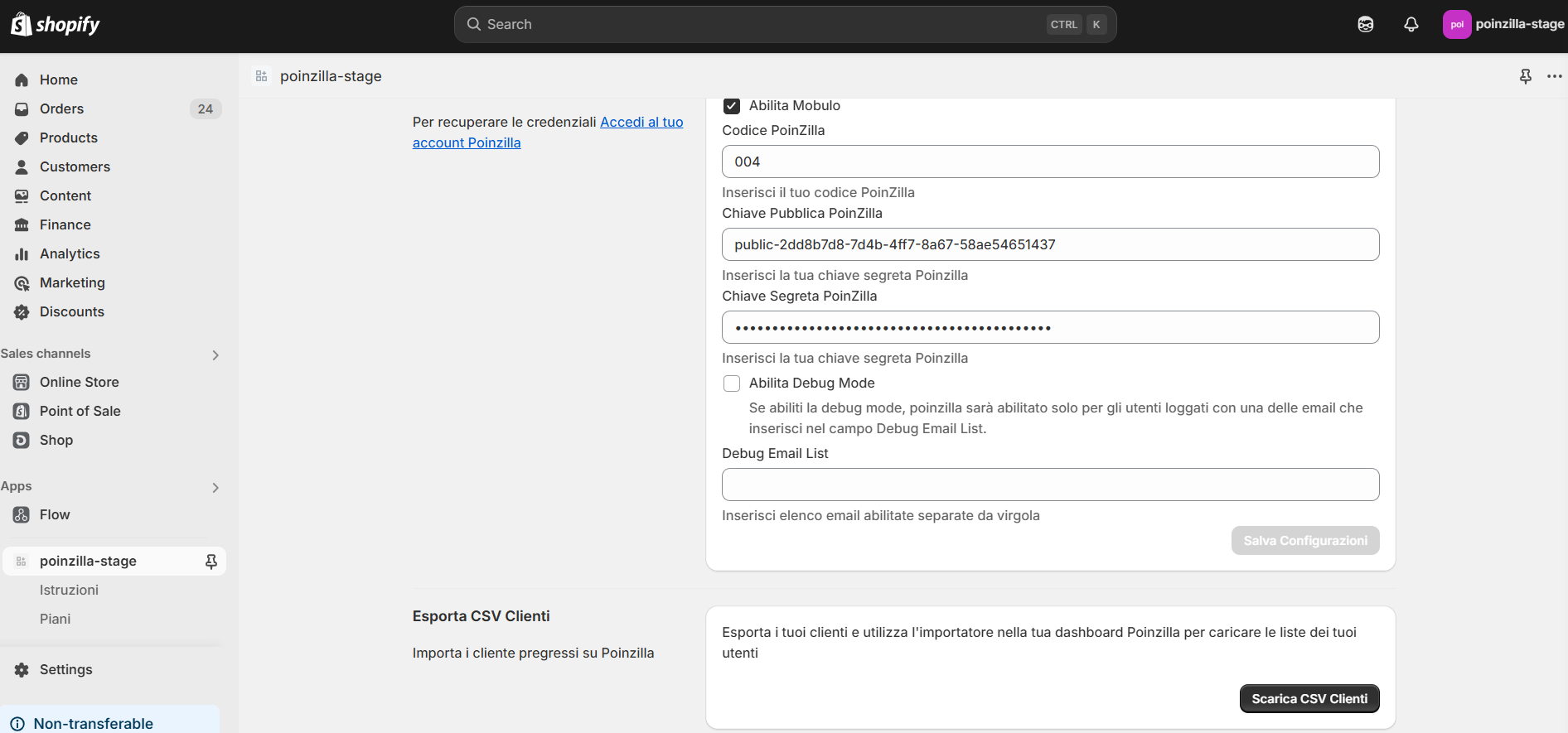Open the notifications bell

coord(1411,24)
